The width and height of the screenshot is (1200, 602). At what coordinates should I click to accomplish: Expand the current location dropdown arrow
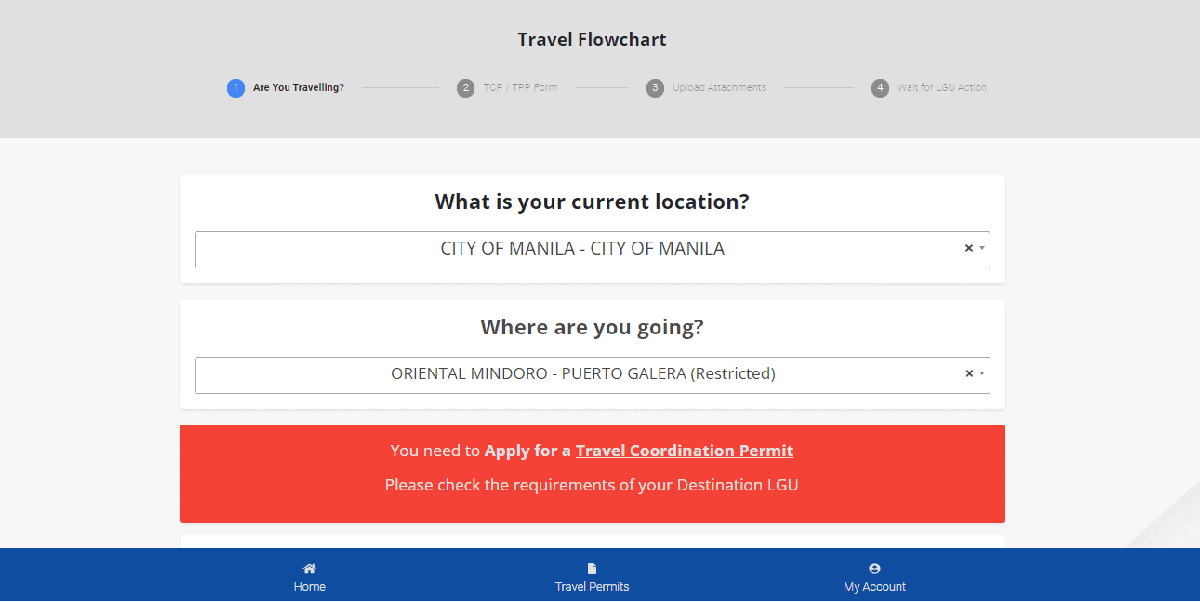pyautogui.click(x=982, y=248)
